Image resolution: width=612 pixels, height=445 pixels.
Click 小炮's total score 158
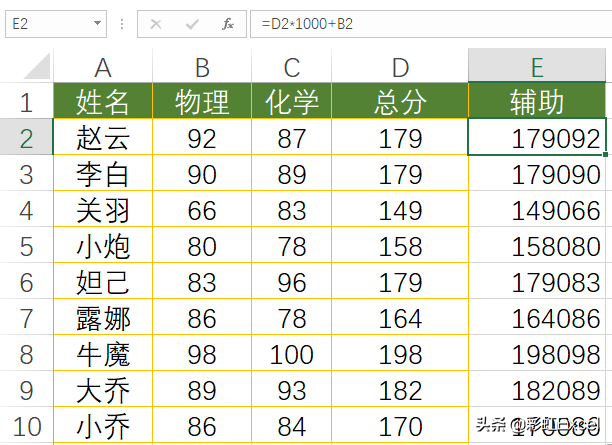tap(400, 245)
